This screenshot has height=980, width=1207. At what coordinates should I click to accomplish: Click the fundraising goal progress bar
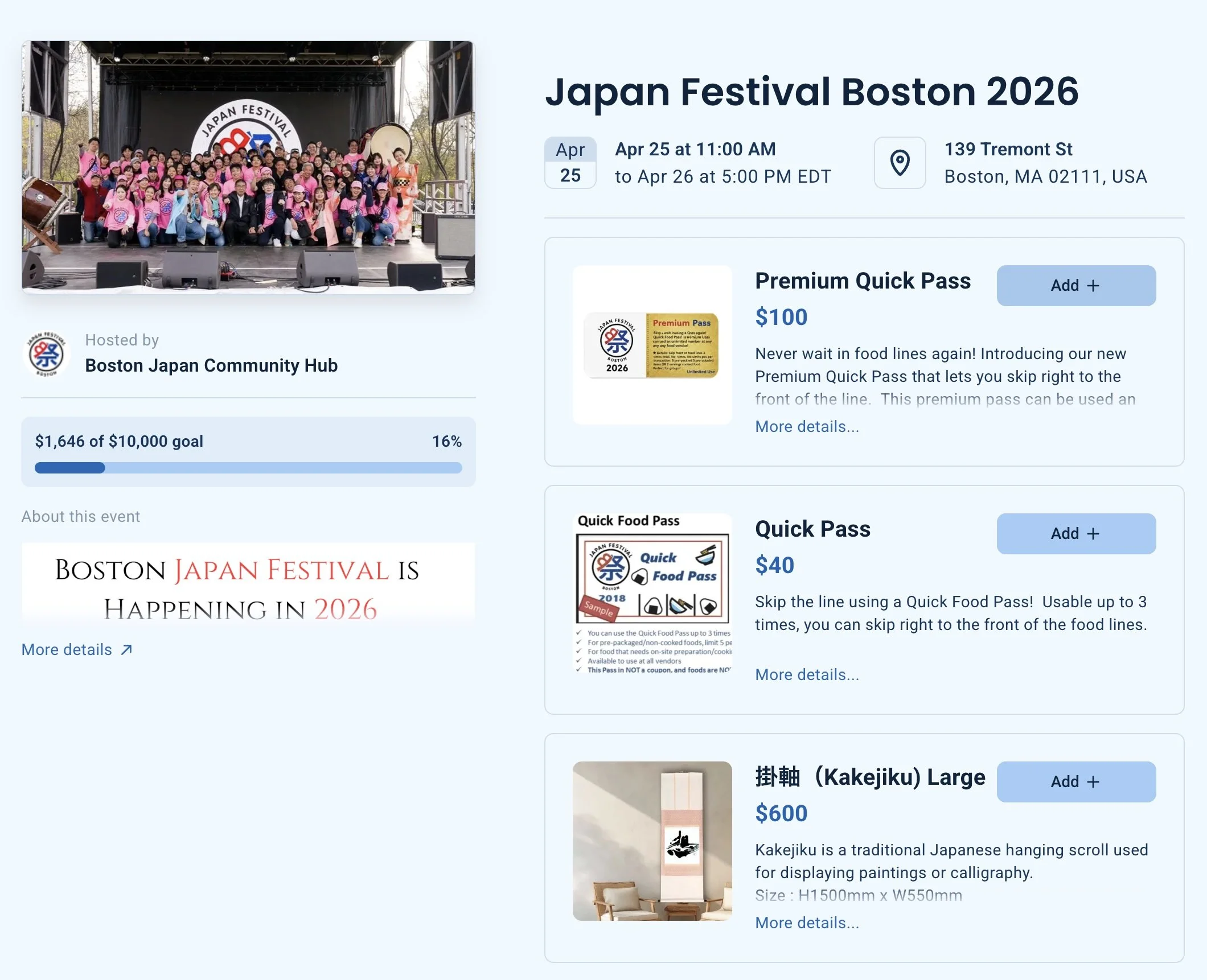(x=248, y=468)
